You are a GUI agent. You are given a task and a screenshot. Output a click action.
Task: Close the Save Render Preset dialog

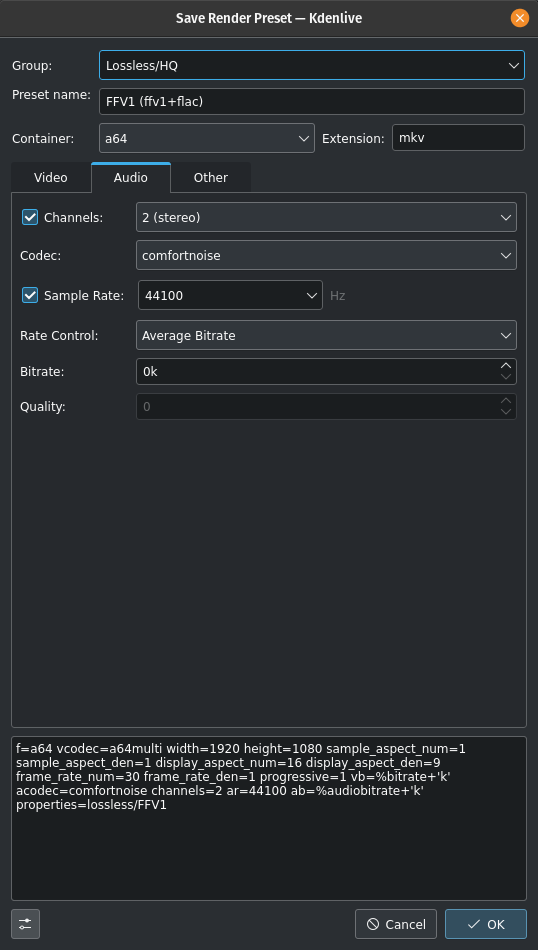[x=519, y=18]
